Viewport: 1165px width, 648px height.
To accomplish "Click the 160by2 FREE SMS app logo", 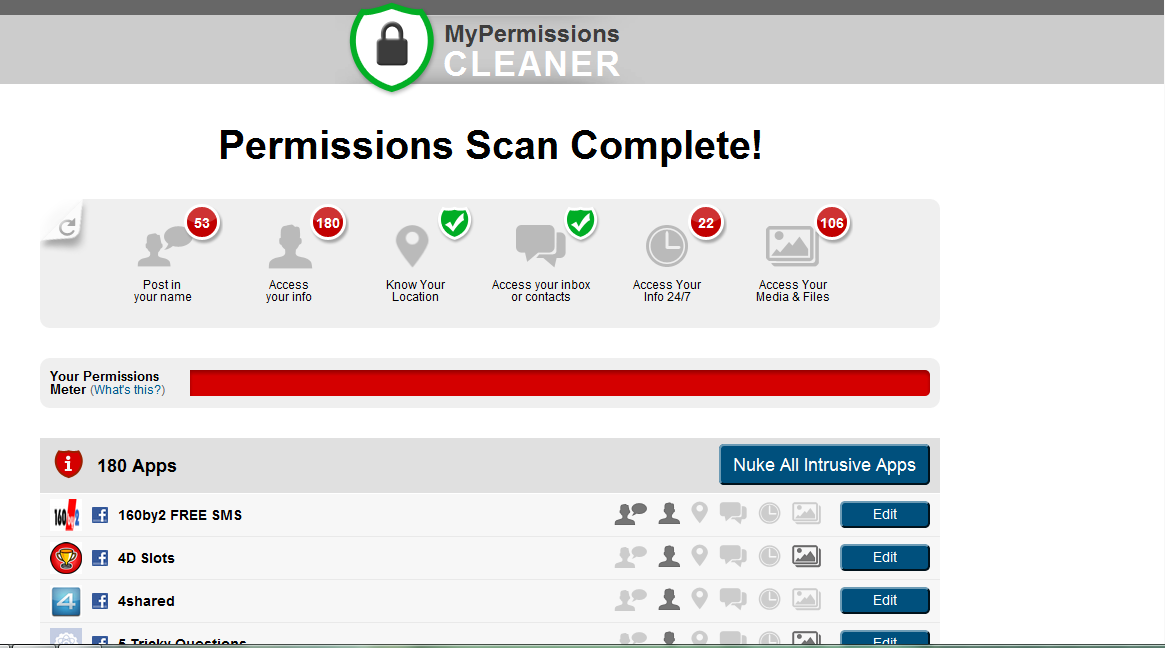I will pos(65,515).
